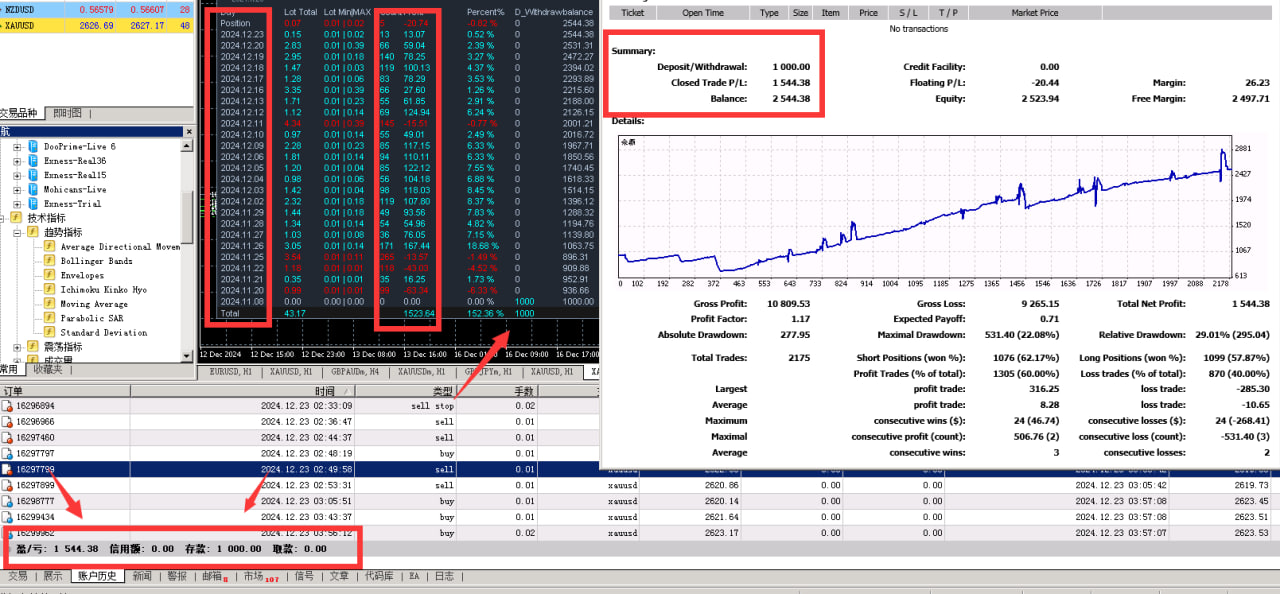This screenshot has width=1280, height=594.
Task: Open the 常用 navigator tab
Action: pyautogui.click(x=11, y=369)
